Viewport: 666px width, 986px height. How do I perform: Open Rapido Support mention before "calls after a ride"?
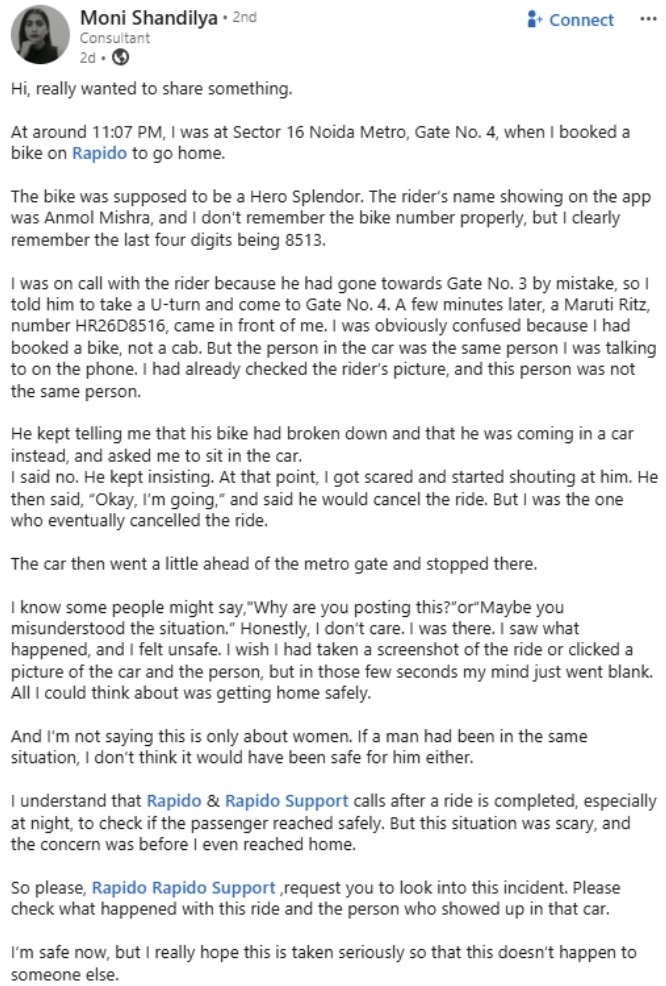tap(286, 801)
